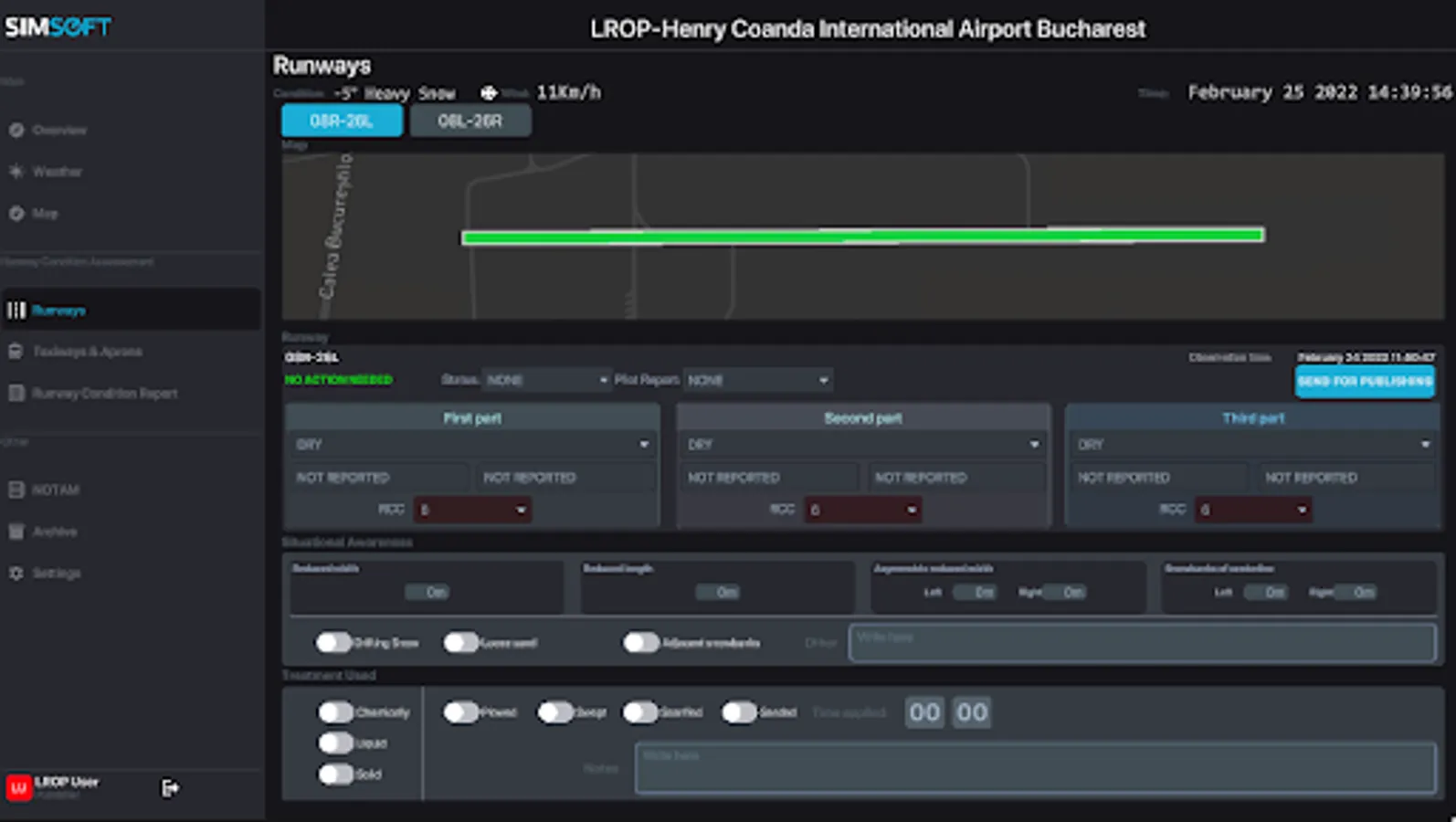Click Third part right Not Reported field
The height and width of the screenshot is (822, 1456).
pos(1347,477)
